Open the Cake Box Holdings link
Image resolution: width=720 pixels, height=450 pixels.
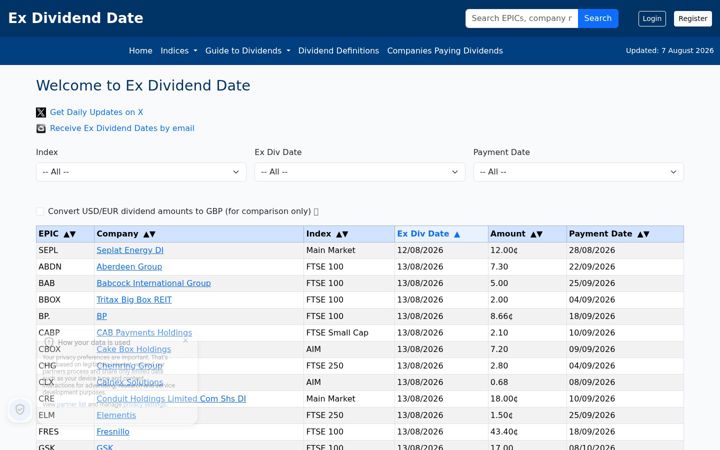[x=134, y=349]
